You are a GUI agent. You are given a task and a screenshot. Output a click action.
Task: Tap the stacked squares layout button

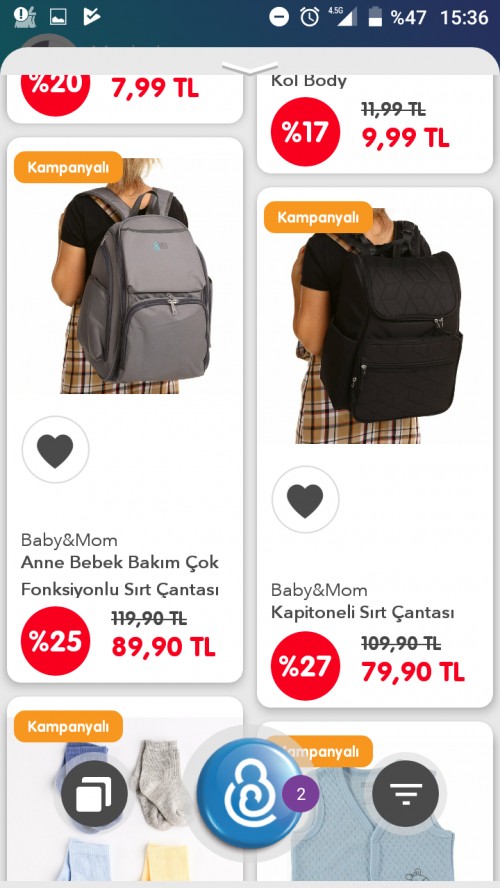(x=94, y=793)
